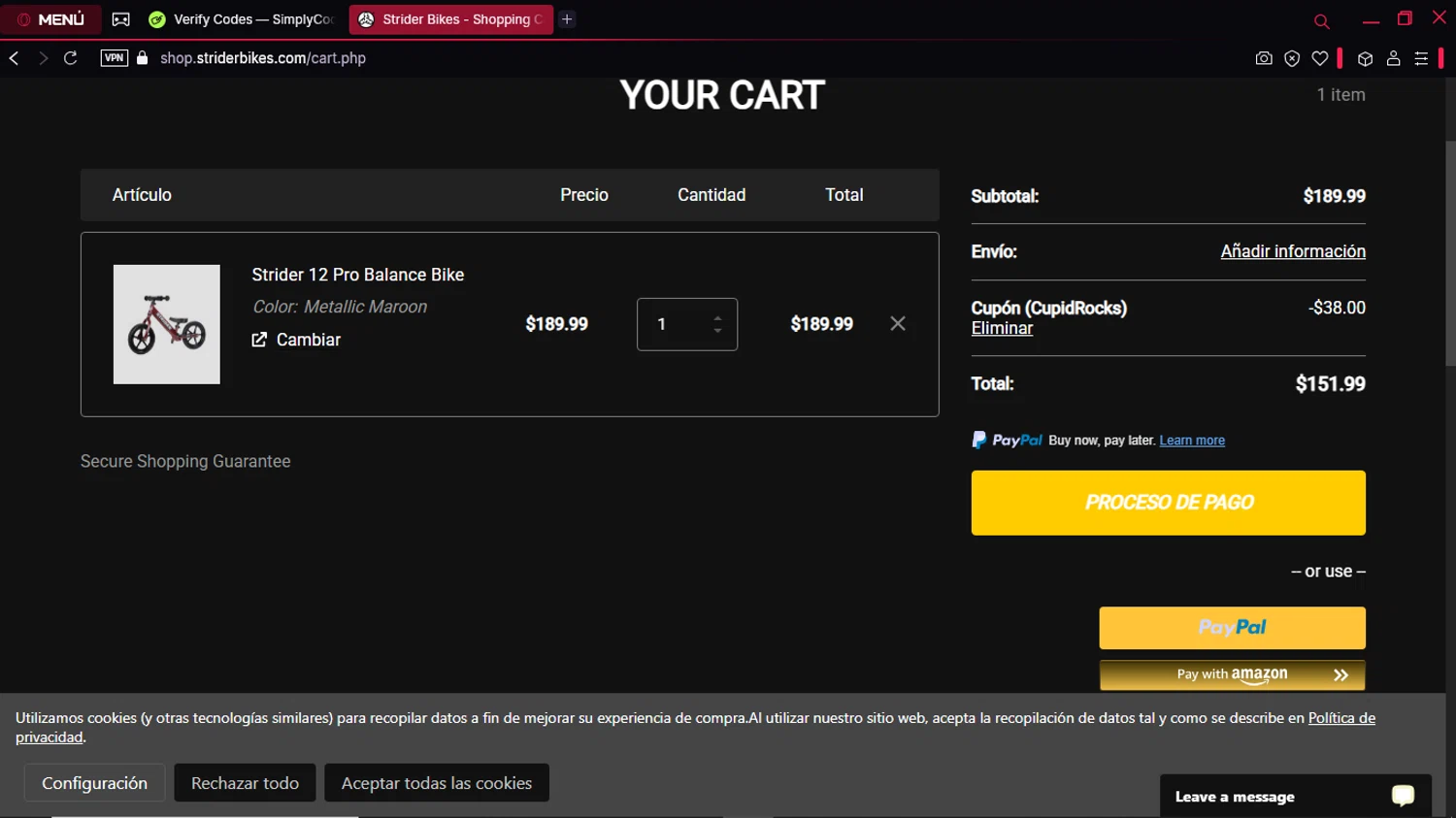Remove Strider 12 Pro from cart
1456x818 pixels.
pos(898,323)
